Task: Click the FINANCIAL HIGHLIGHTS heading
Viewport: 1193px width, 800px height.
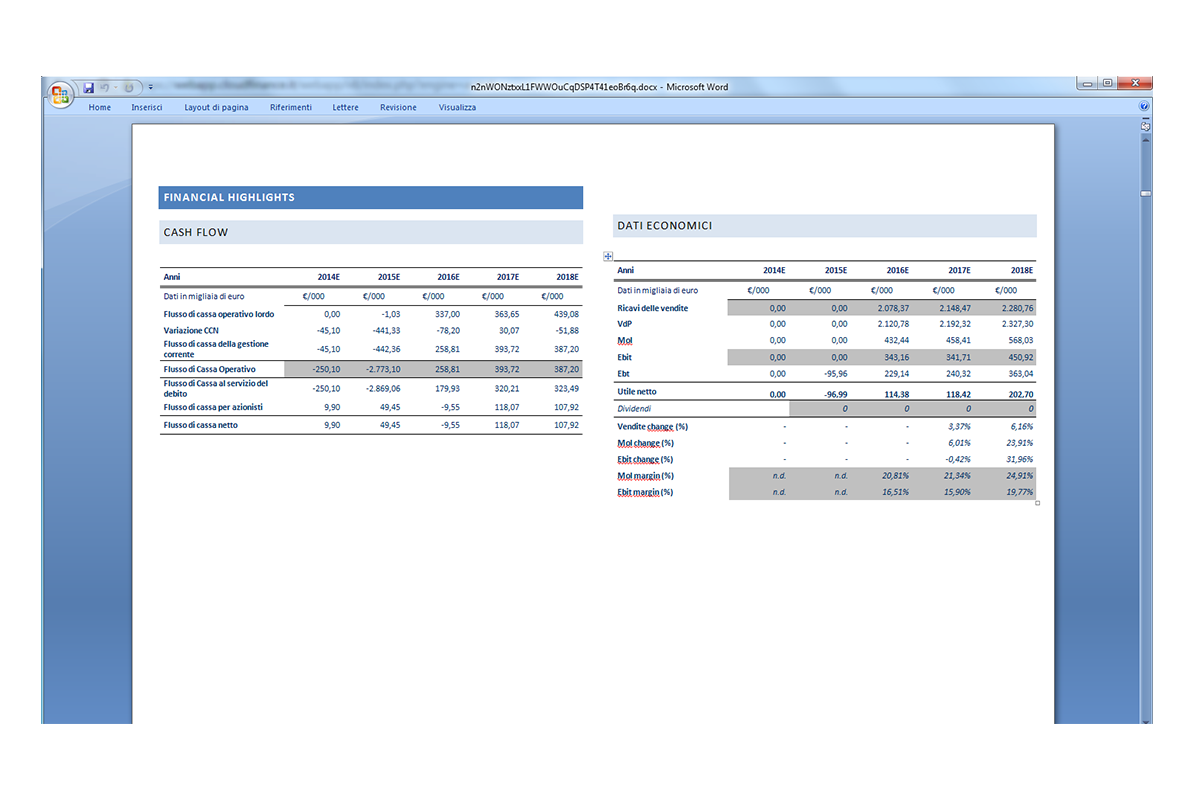Action: click(x=229, y=197)
